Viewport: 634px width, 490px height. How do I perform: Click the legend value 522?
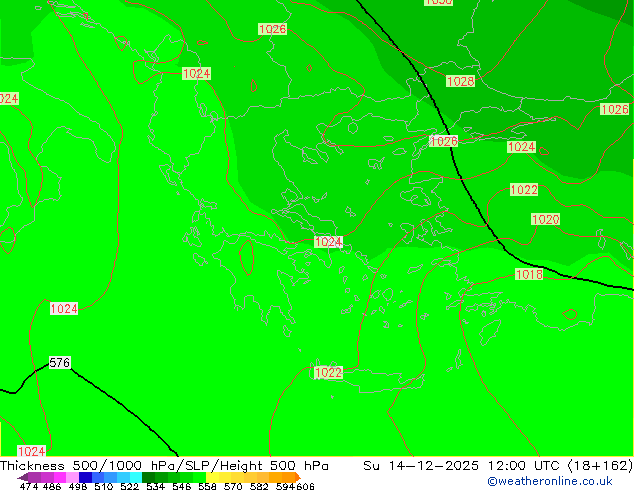(129, 486)
